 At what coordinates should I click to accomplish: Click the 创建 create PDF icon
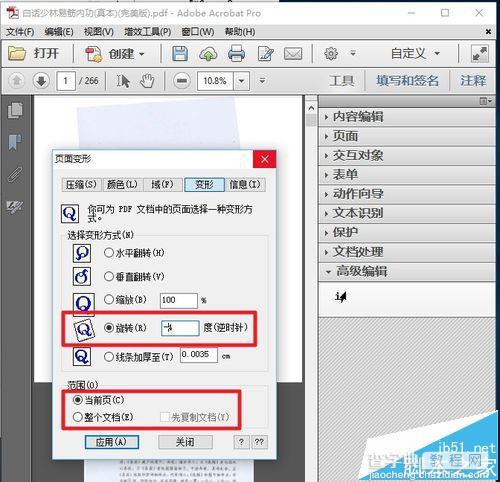(x=93, y=54)
